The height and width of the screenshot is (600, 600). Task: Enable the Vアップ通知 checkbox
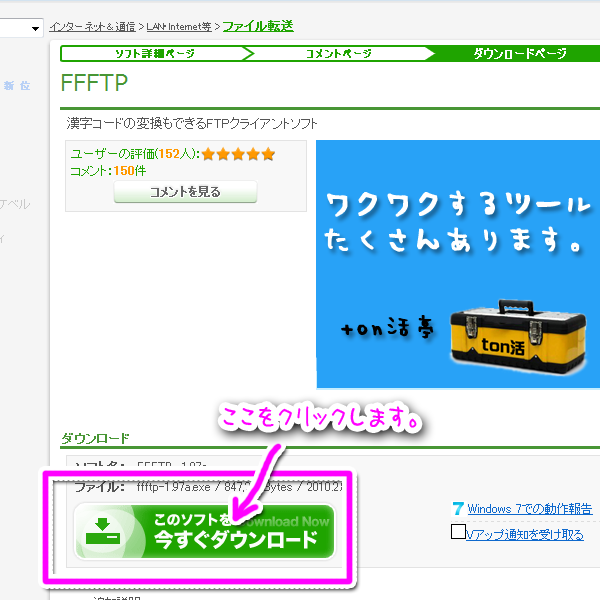pos(458,533)
